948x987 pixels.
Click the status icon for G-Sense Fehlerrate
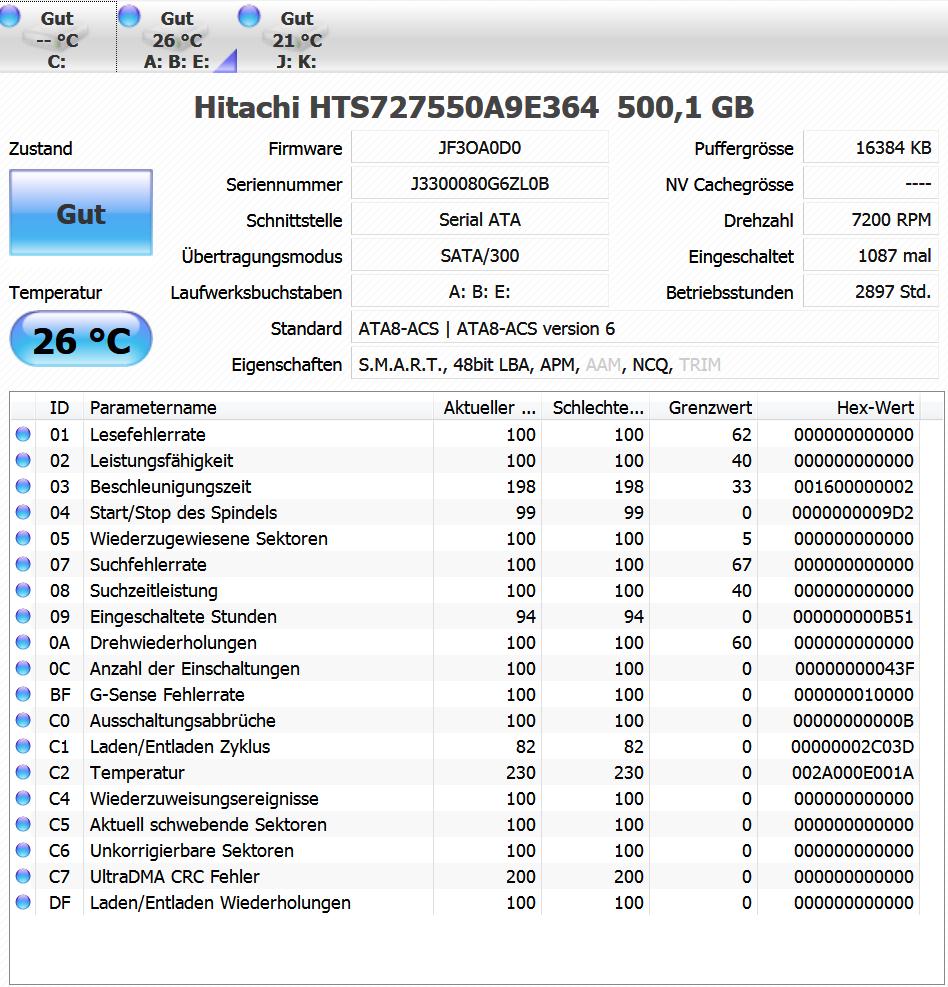coord(23,694)
